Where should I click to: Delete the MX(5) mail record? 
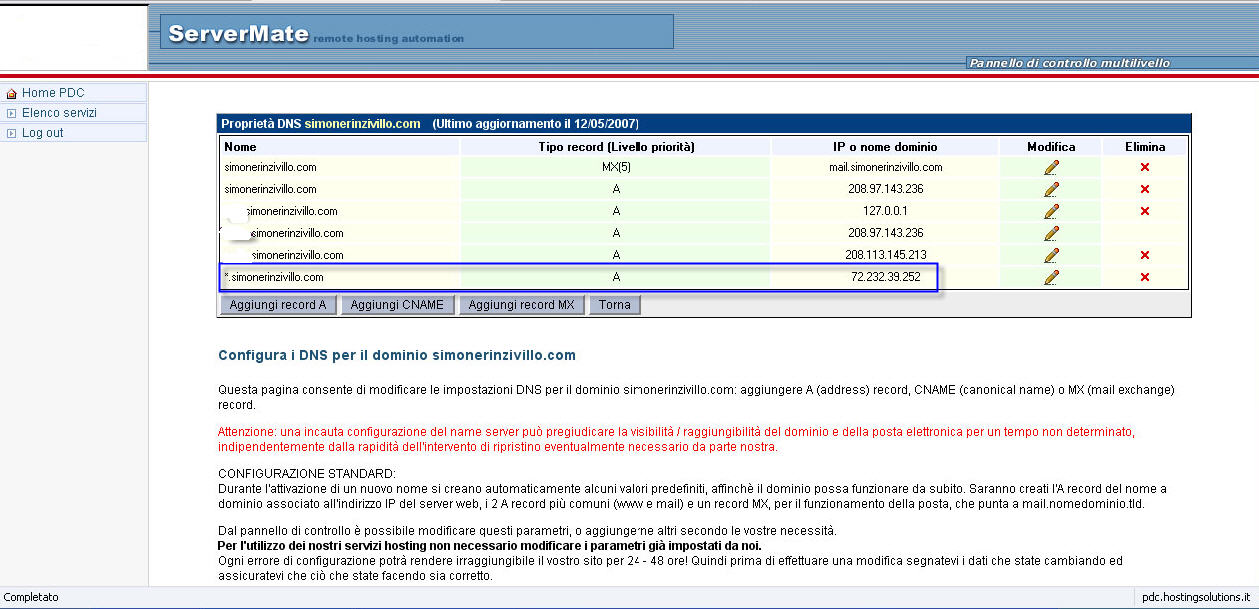(1145, 167)
